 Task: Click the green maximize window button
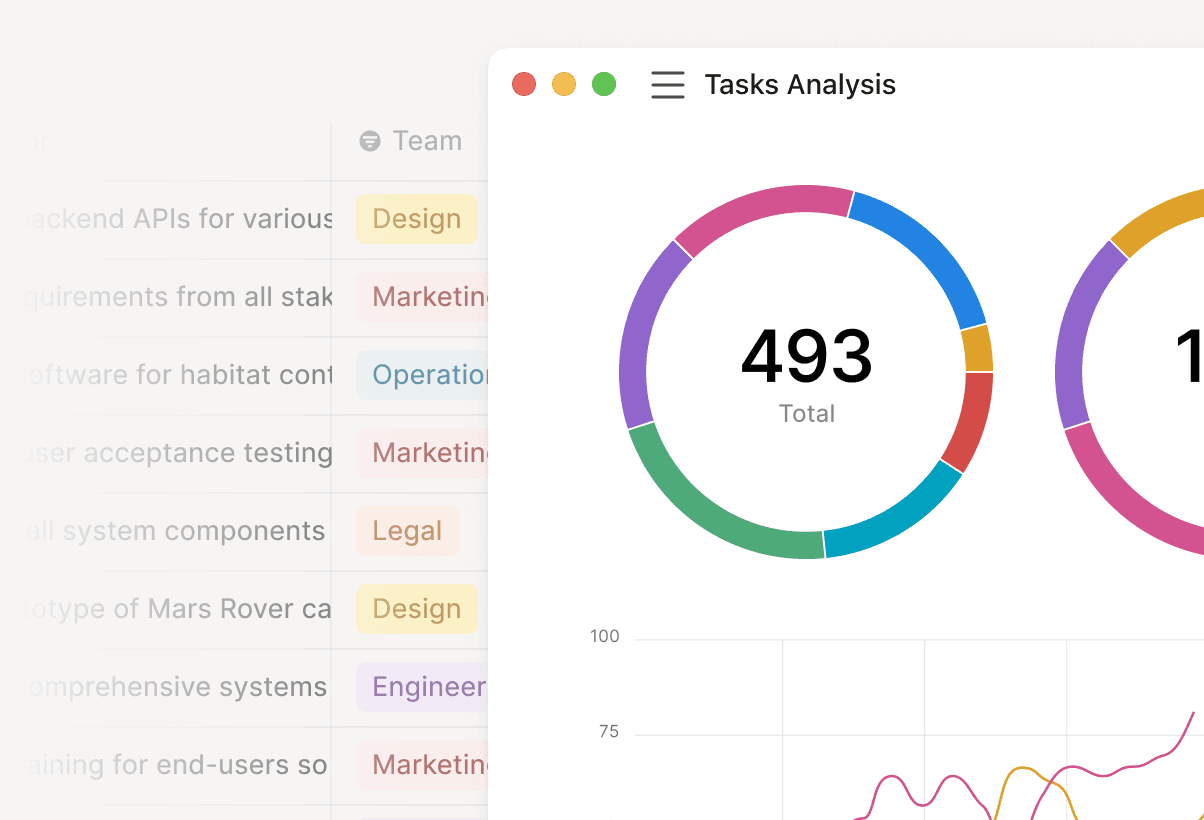click(604, 85)
